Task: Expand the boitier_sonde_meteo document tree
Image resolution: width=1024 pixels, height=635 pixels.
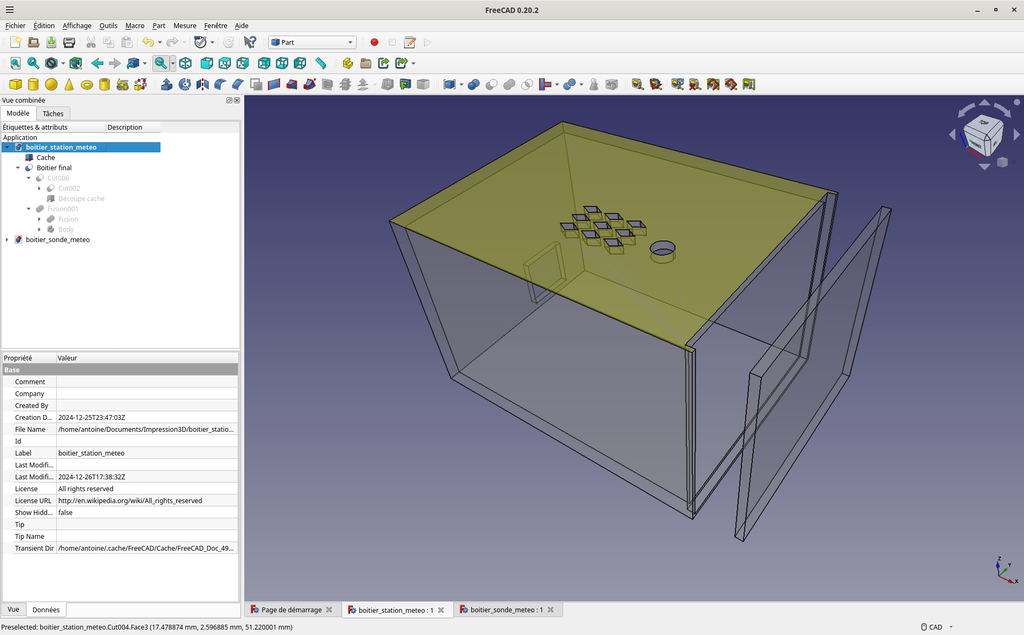Action: click(7, 240)
